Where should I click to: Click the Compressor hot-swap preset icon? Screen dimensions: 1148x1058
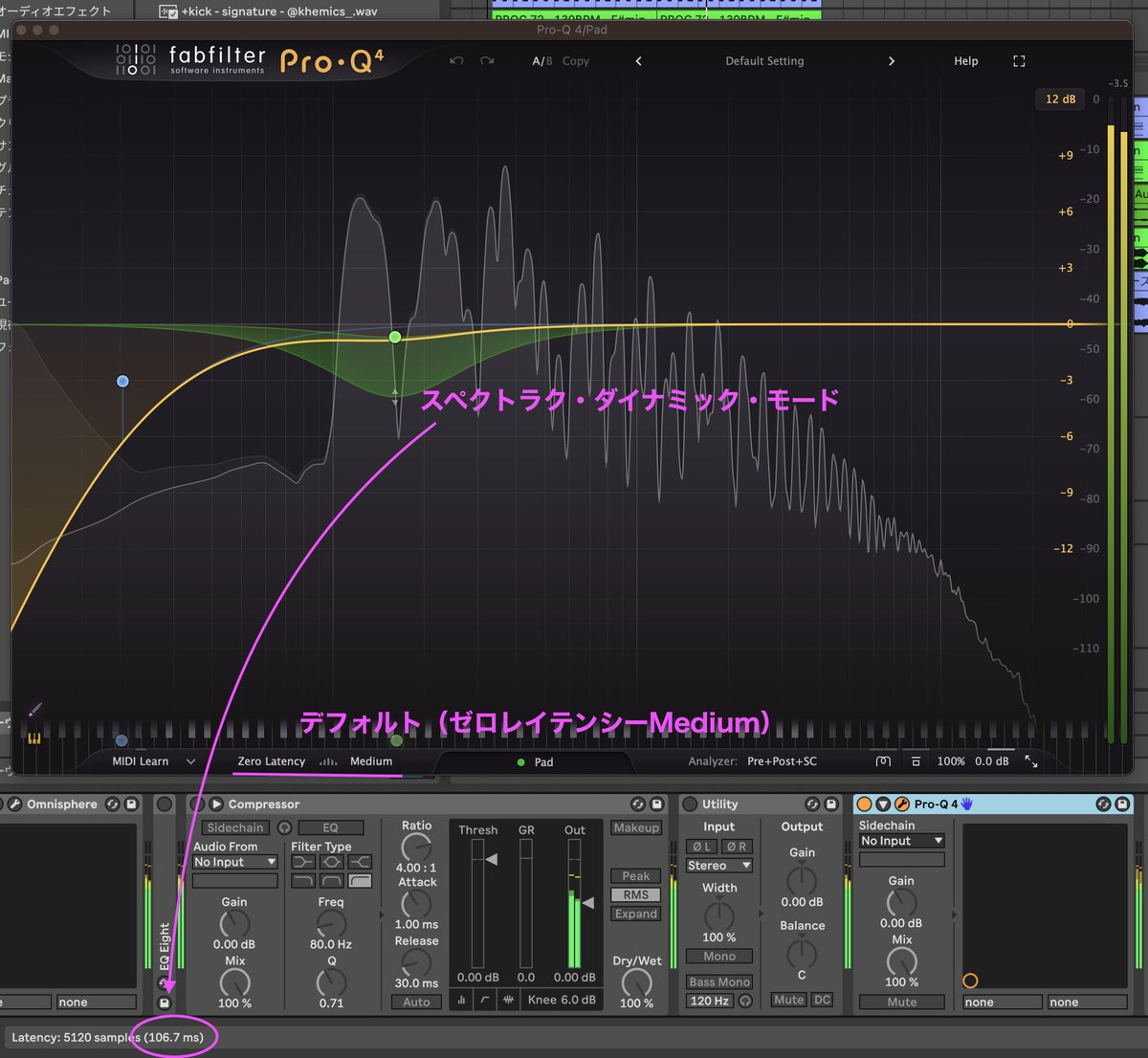click(638, 805)
